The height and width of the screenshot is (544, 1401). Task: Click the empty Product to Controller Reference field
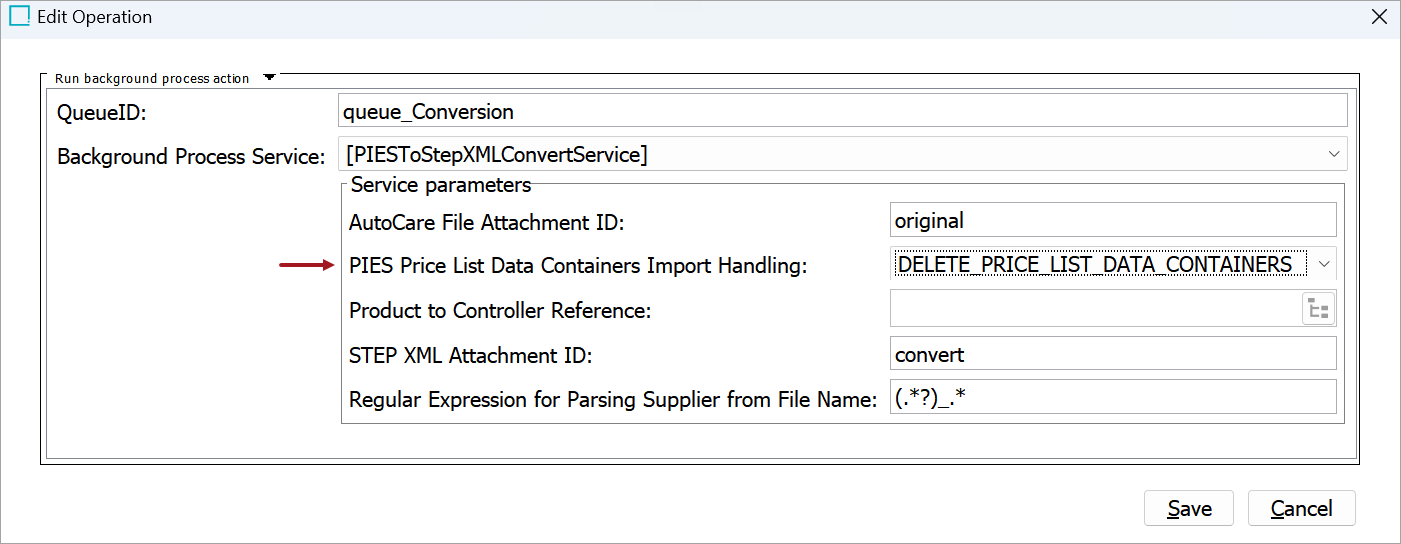click(x=1094, y=310)
